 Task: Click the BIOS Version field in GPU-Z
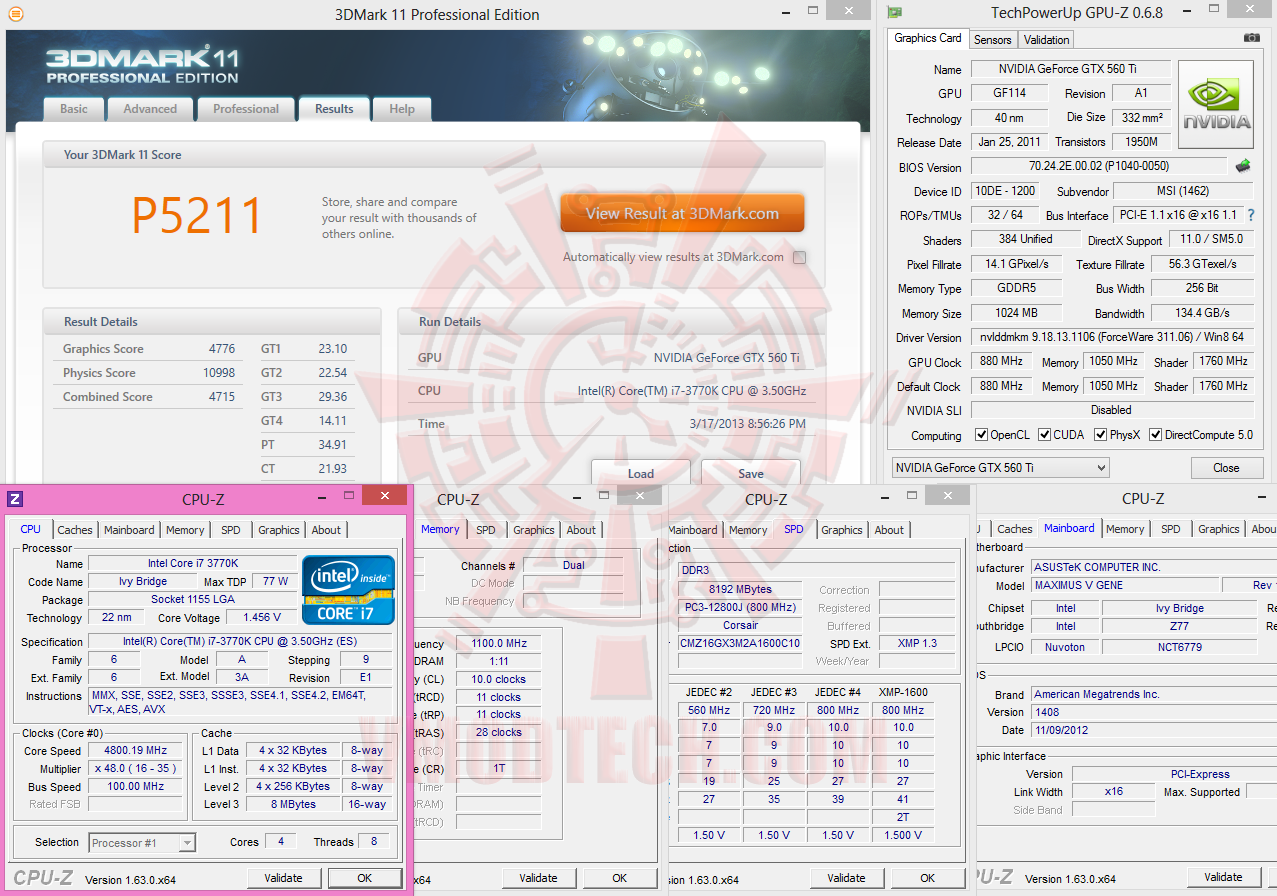pos(1099,166)
